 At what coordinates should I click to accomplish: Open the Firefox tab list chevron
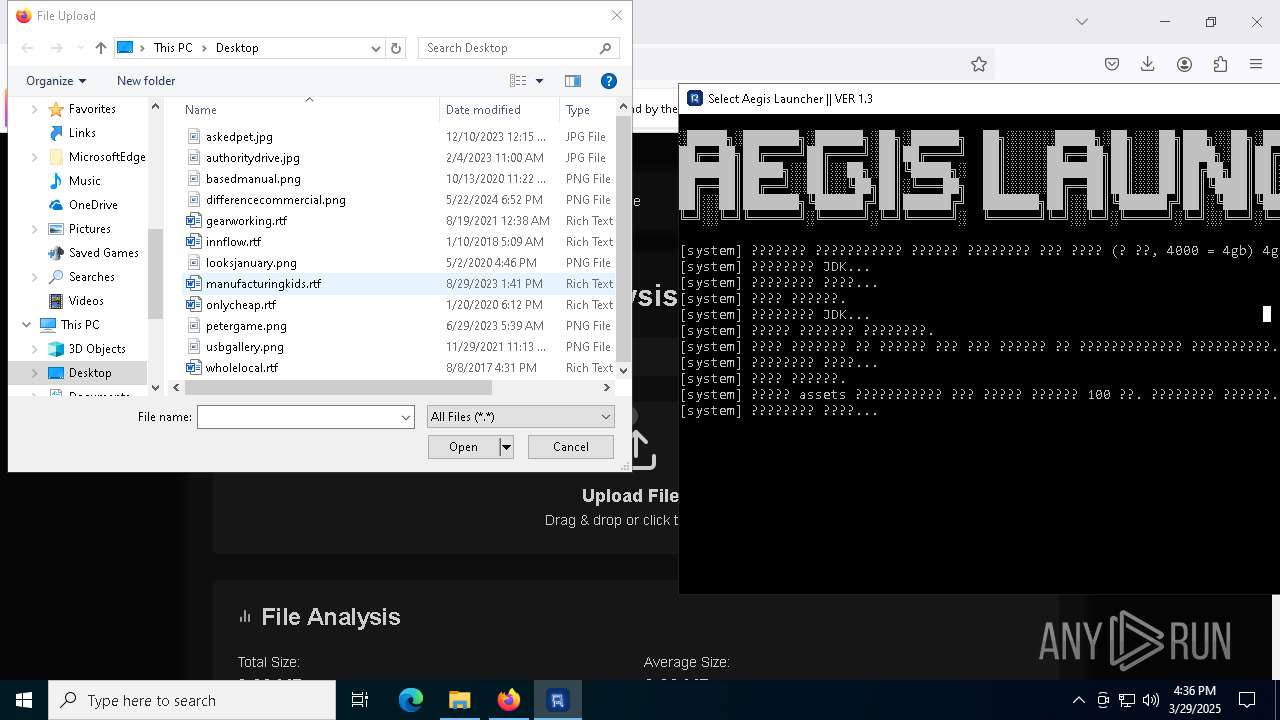(1081, 22)
